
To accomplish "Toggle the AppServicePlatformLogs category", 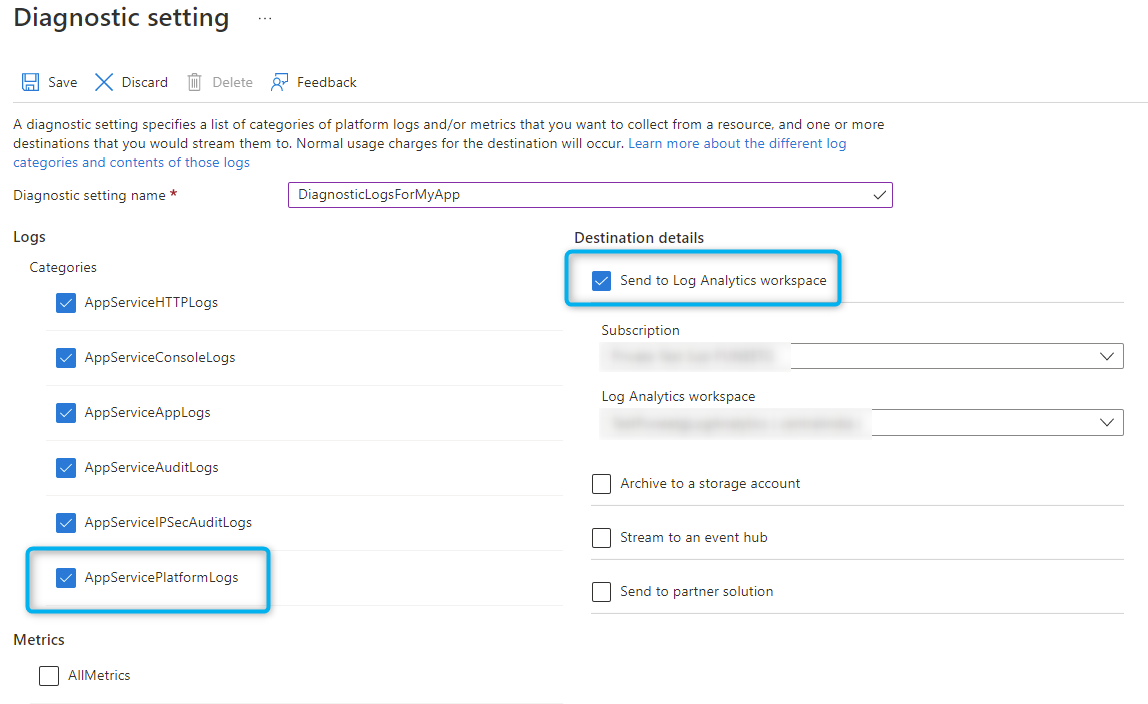I will click(x=65, y=577).
